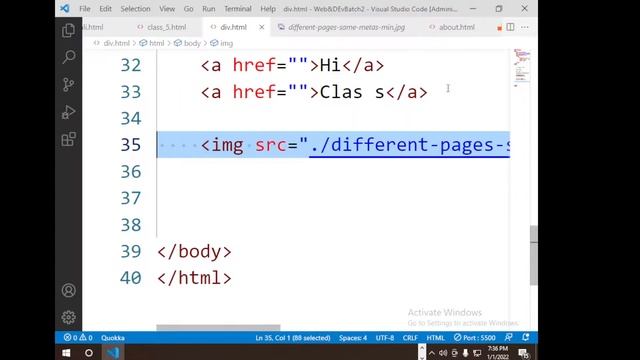The height and width of the screenshot is (360, 640).
Task: Open Cortana search circle on taskbar
Action: pos(89,353)
